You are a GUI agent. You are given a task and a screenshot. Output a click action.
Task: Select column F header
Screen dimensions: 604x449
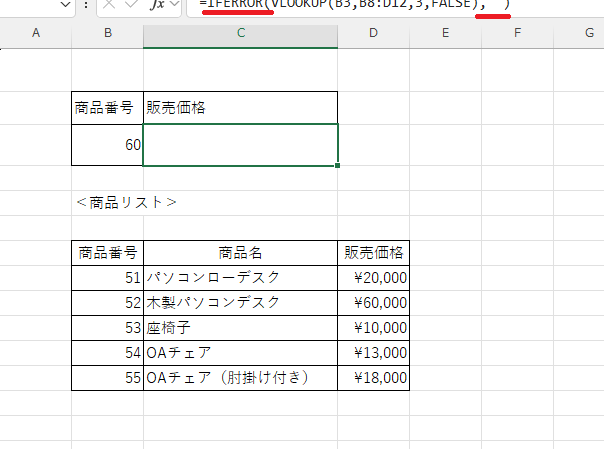click(517, 34)
